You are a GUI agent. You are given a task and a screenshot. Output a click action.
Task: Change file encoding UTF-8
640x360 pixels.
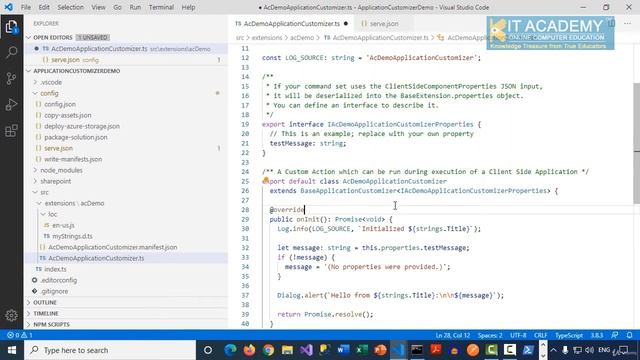click(x=518, y=335)
